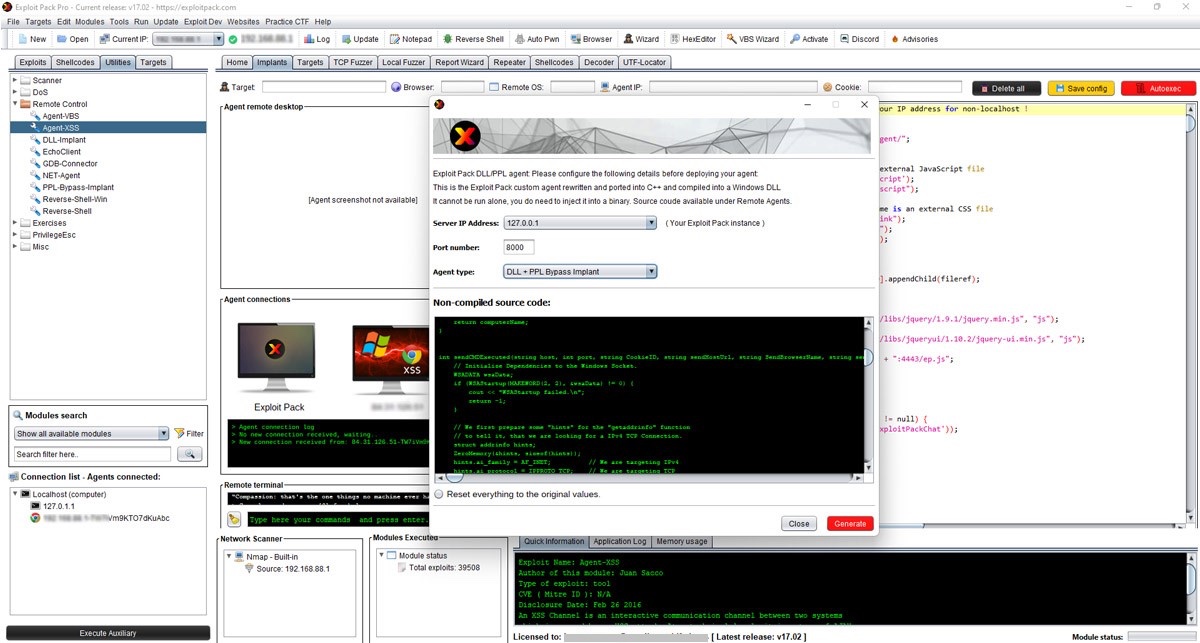Click the Delete all button

tap(1006, 88)
